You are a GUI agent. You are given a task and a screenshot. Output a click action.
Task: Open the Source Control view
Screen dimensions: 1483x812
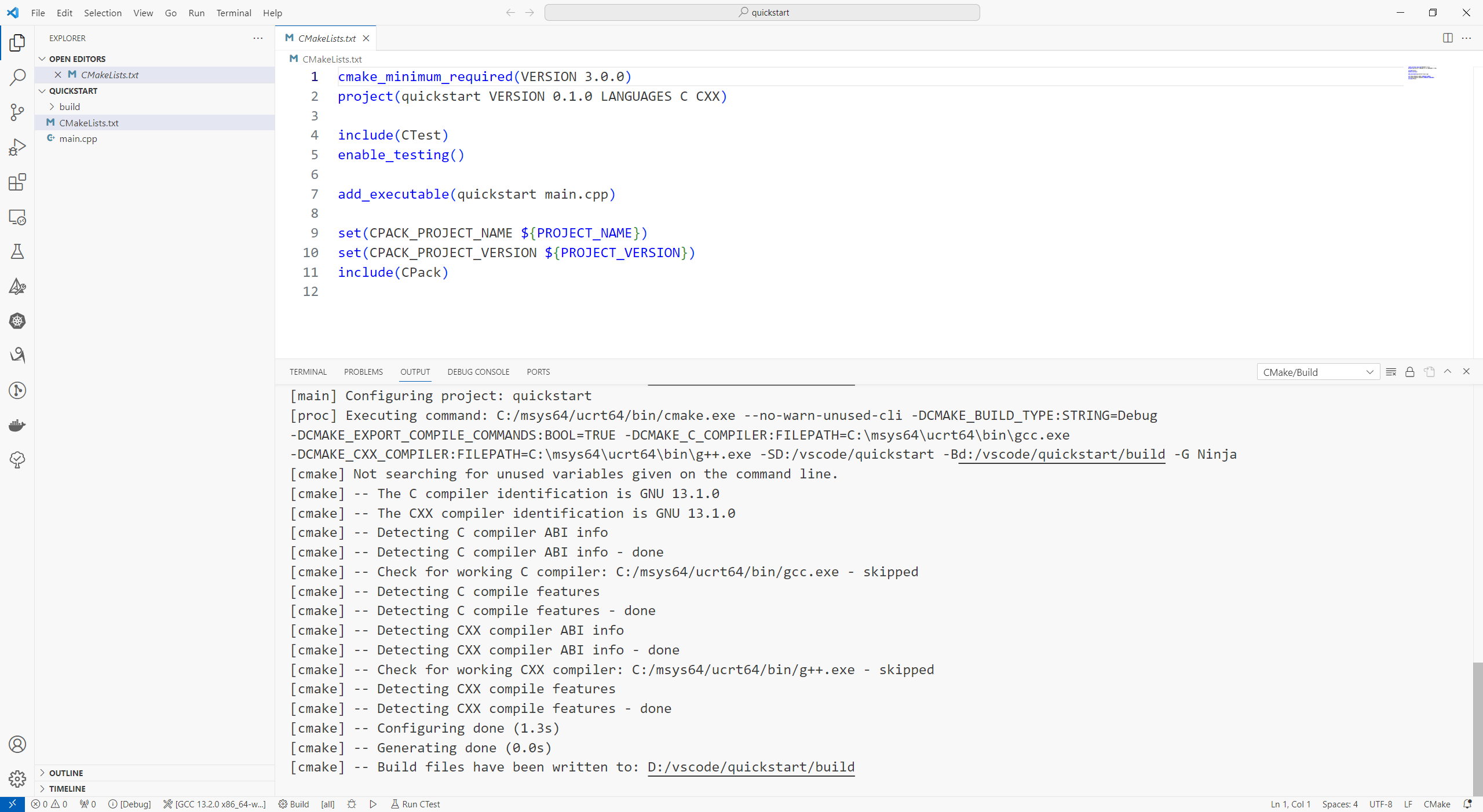click(x=17, y=112)
